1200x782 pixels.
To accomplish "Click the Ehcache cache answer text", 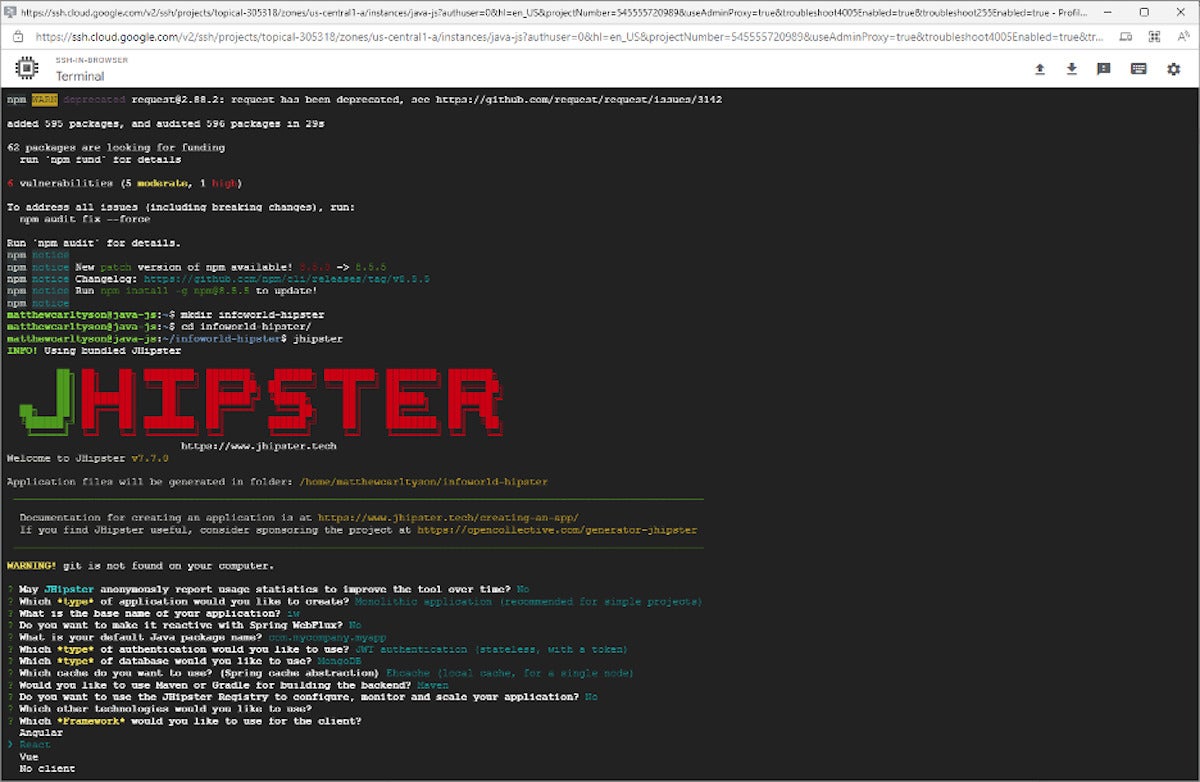I will [x=509, y=673].
